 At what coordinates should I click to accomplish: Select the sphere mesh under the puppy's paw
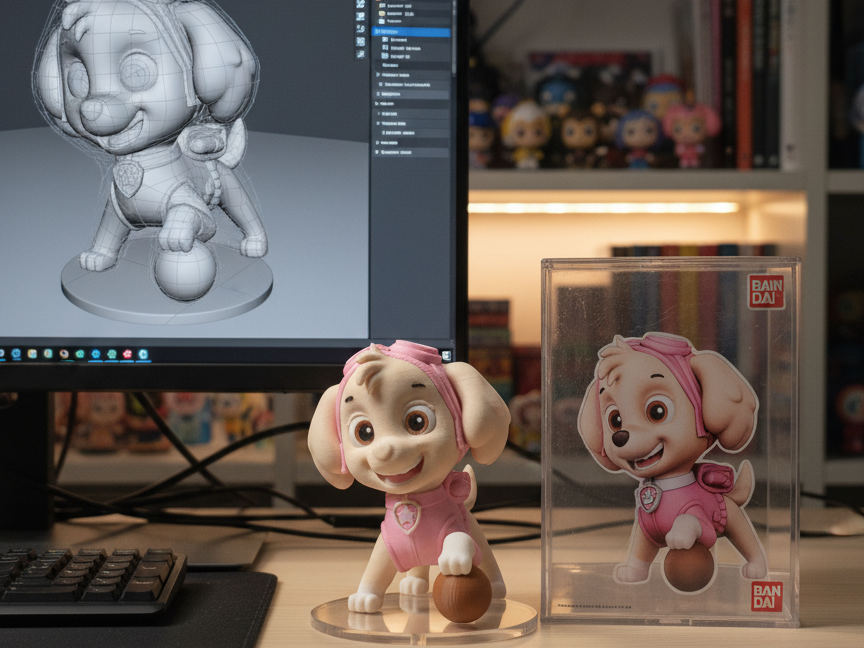click(185, 271)
